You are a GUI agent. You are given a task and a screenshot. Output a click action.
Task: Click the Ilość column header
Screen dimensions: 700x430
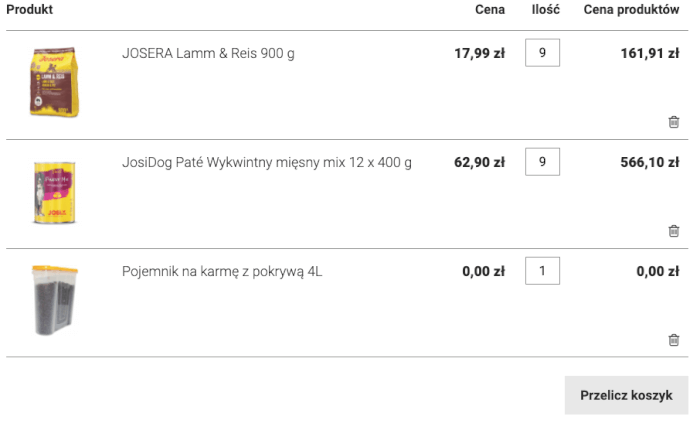546,10
